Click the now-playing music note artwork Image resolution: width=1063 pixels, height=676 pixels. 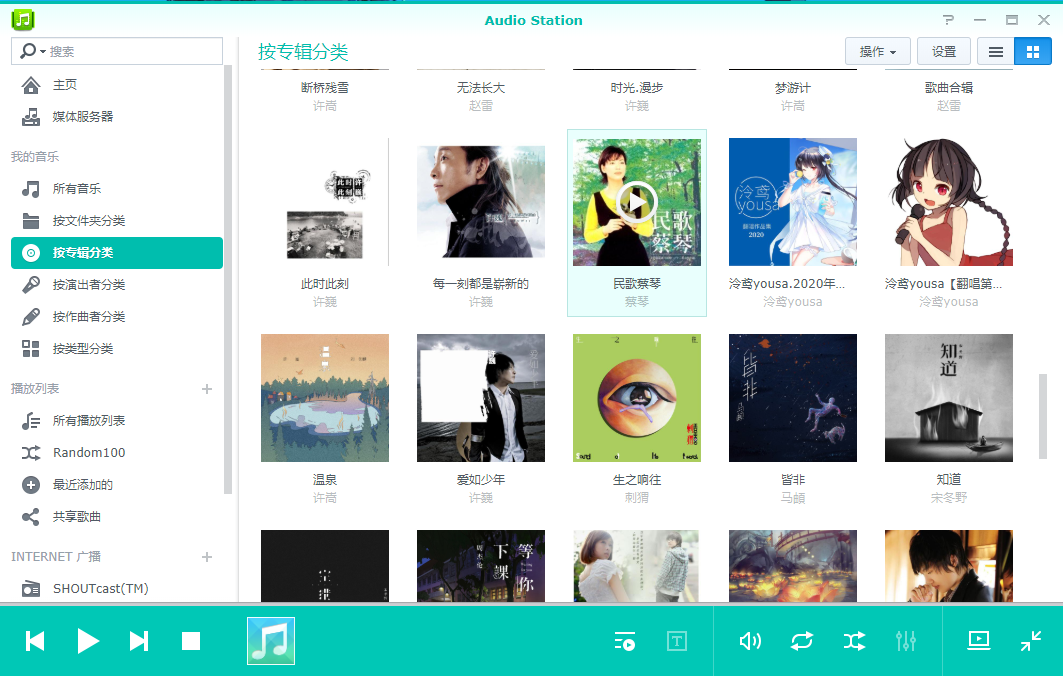270,641
